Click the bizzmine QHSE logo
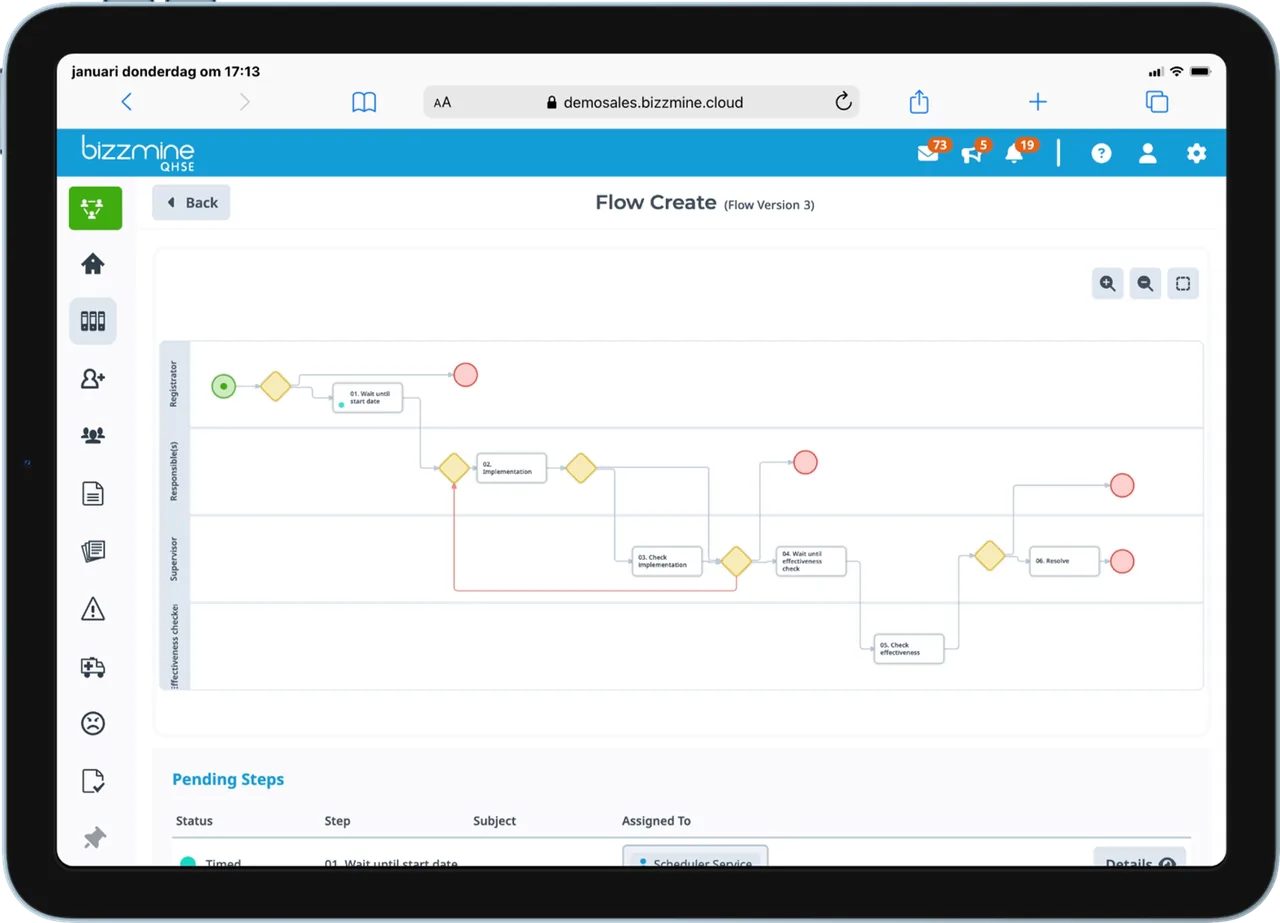 tap(138, 153)
